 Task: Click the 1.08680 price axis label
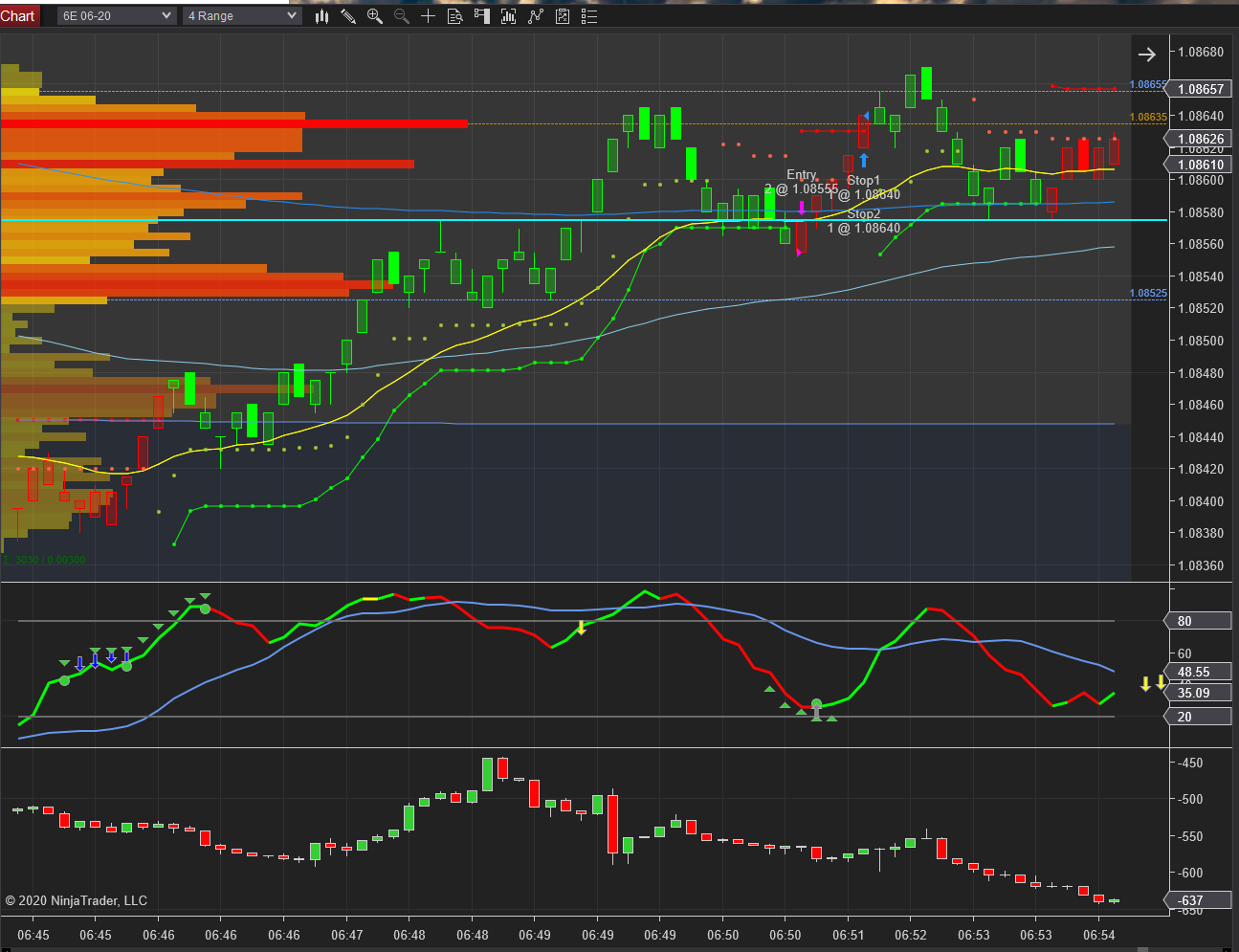[x=1201, y=52]
